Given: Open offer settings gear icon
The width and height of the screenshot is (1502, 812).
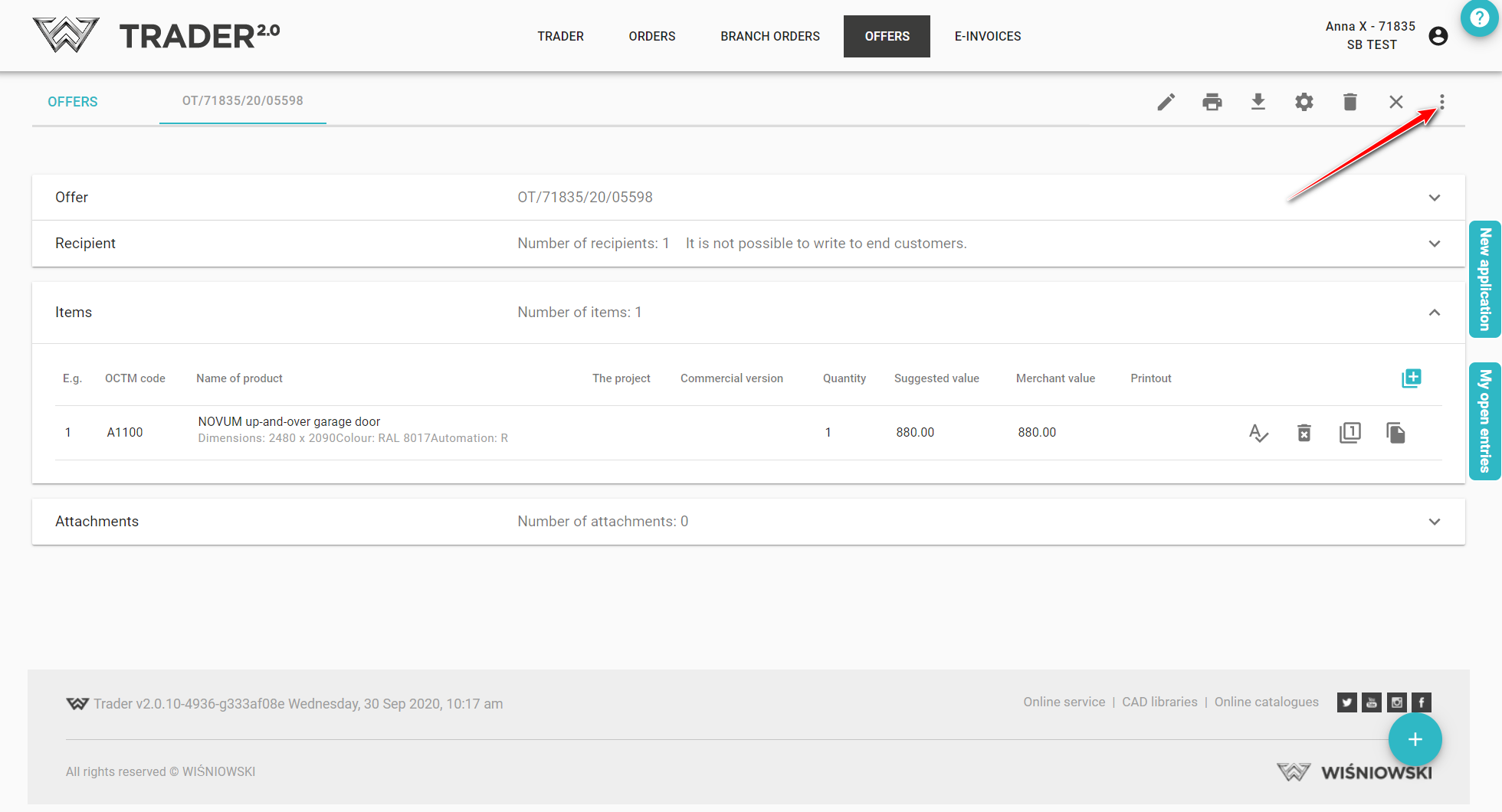Looking at the screenshot, I should tap(1304, 102).
